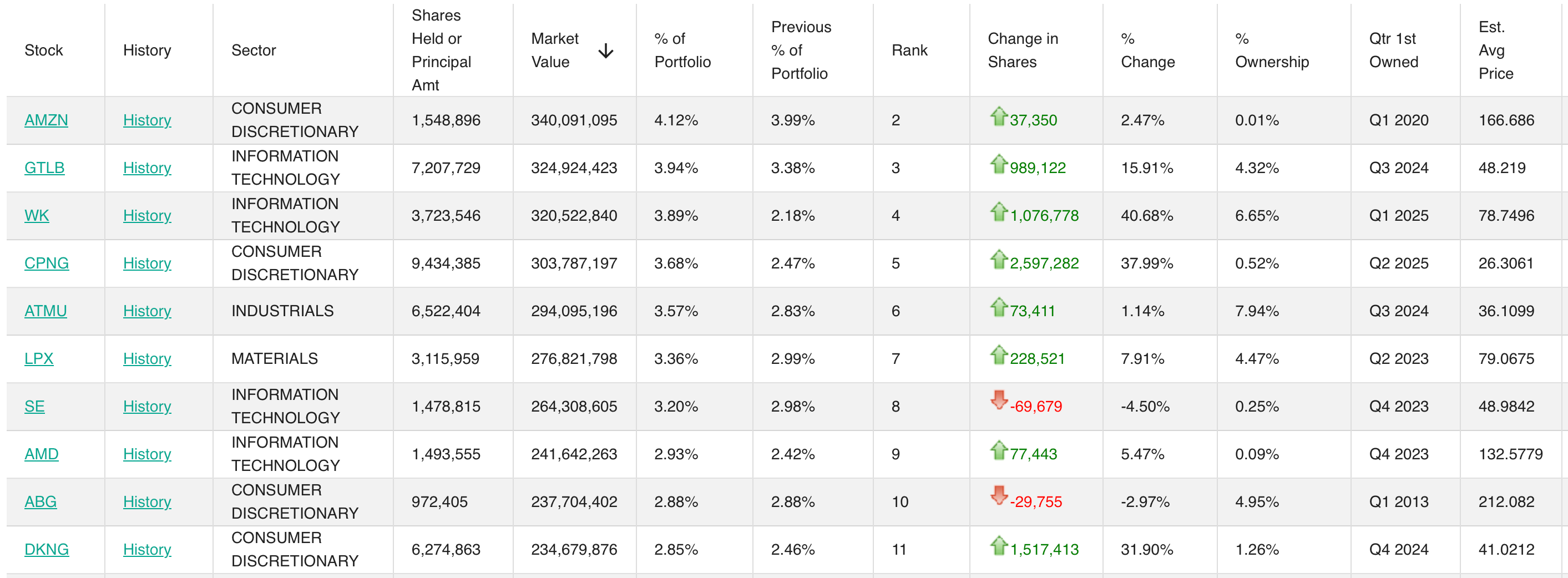This screenshot has width=1568, height=578.
Task: Select DKNG change in shares 1,517,413
Action: (1044, 549)
